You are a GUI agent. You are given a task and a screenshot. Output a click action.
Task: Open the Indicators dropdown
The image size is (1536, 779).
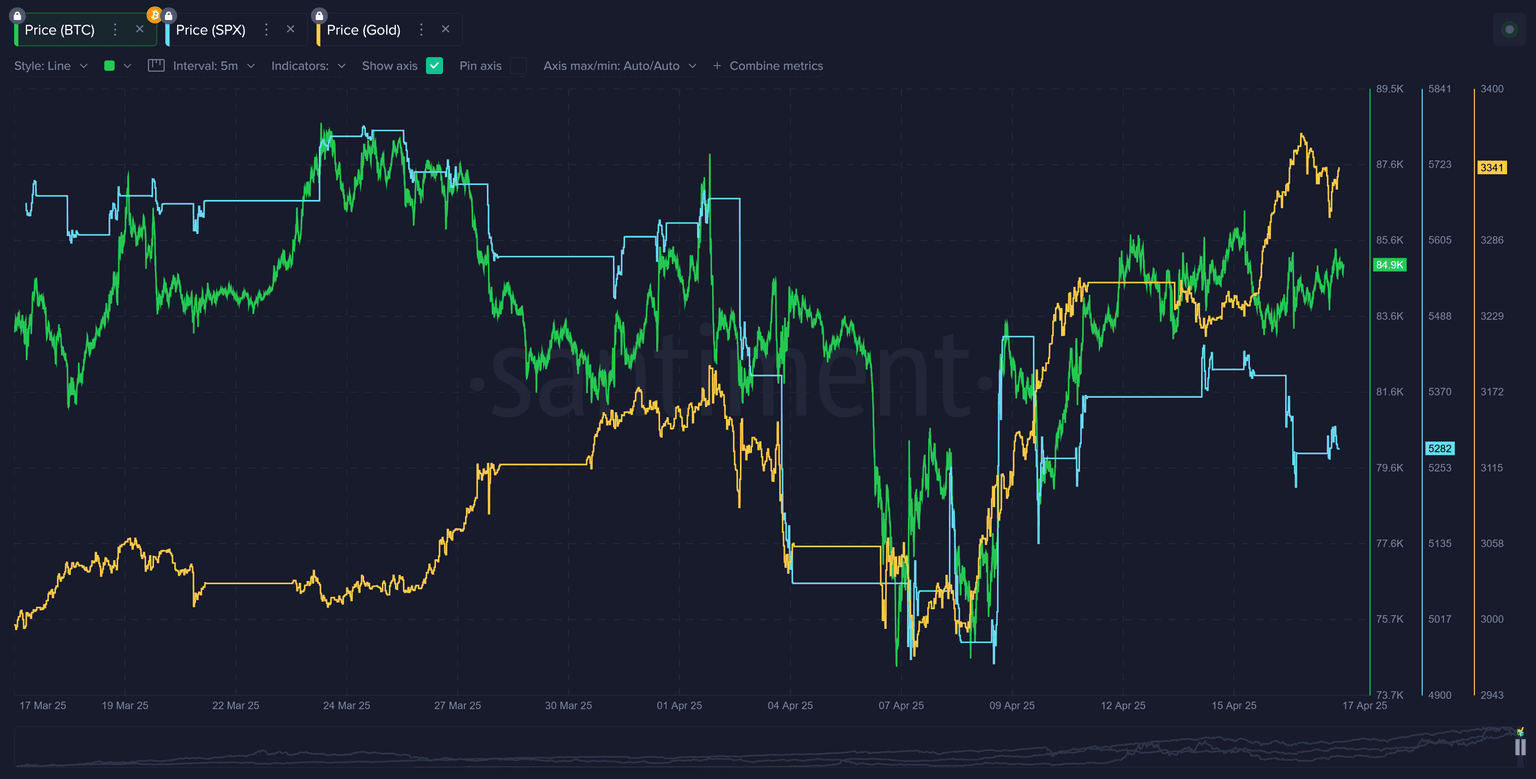click(308, 66)
